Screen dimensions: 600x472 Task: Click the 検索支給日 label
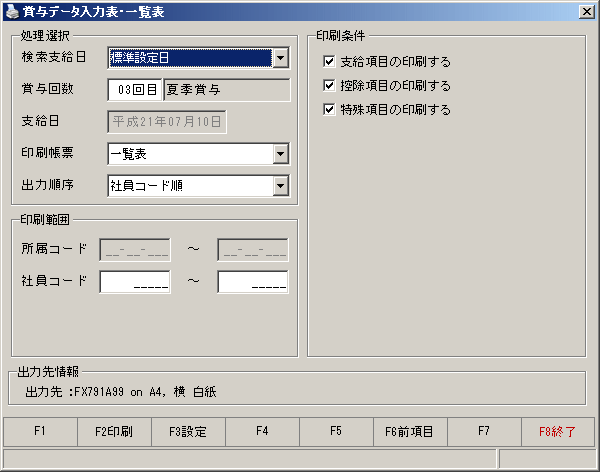coord(54,57)
